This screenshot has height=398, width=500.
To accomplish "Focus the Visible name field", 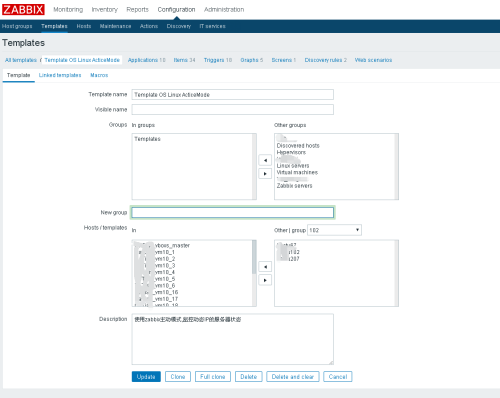I will tap(233, 109).
